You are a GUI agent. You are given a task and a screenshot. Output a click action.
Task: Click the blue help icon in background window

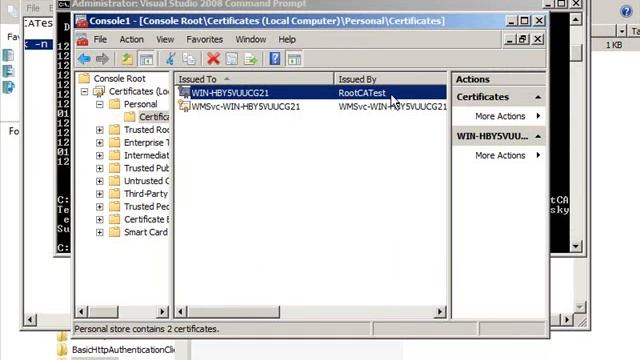[626, 11]
